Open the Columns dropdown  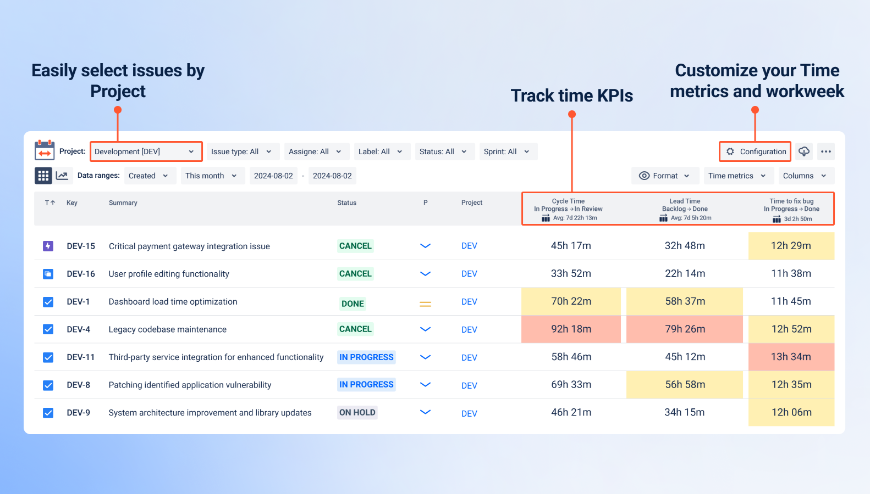[x=806, y=176]
